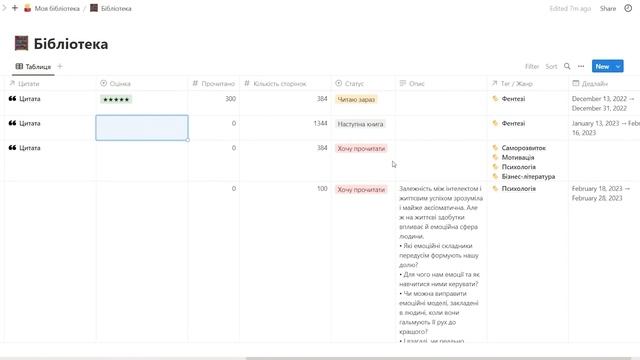Click the blue New button

click(602, 66)
